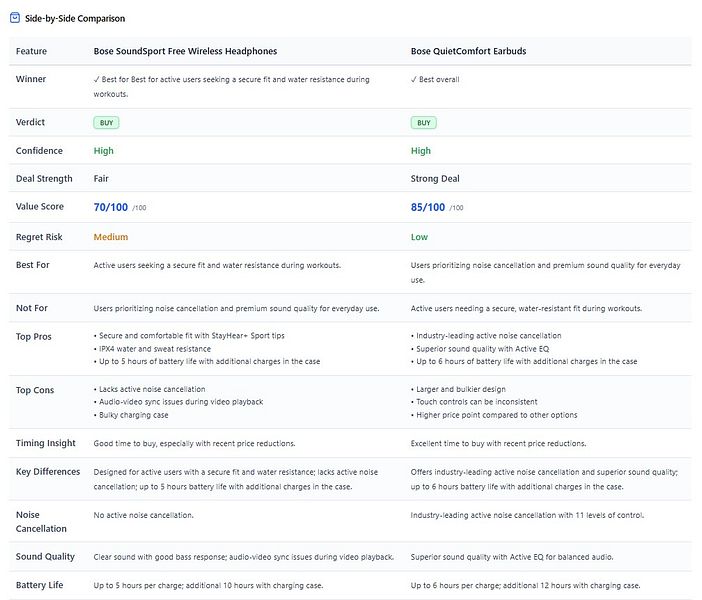Click the checkmark in the SoundSport Winner cell
The height and width of the screenshot is (600, 702).
pos(97,79)
